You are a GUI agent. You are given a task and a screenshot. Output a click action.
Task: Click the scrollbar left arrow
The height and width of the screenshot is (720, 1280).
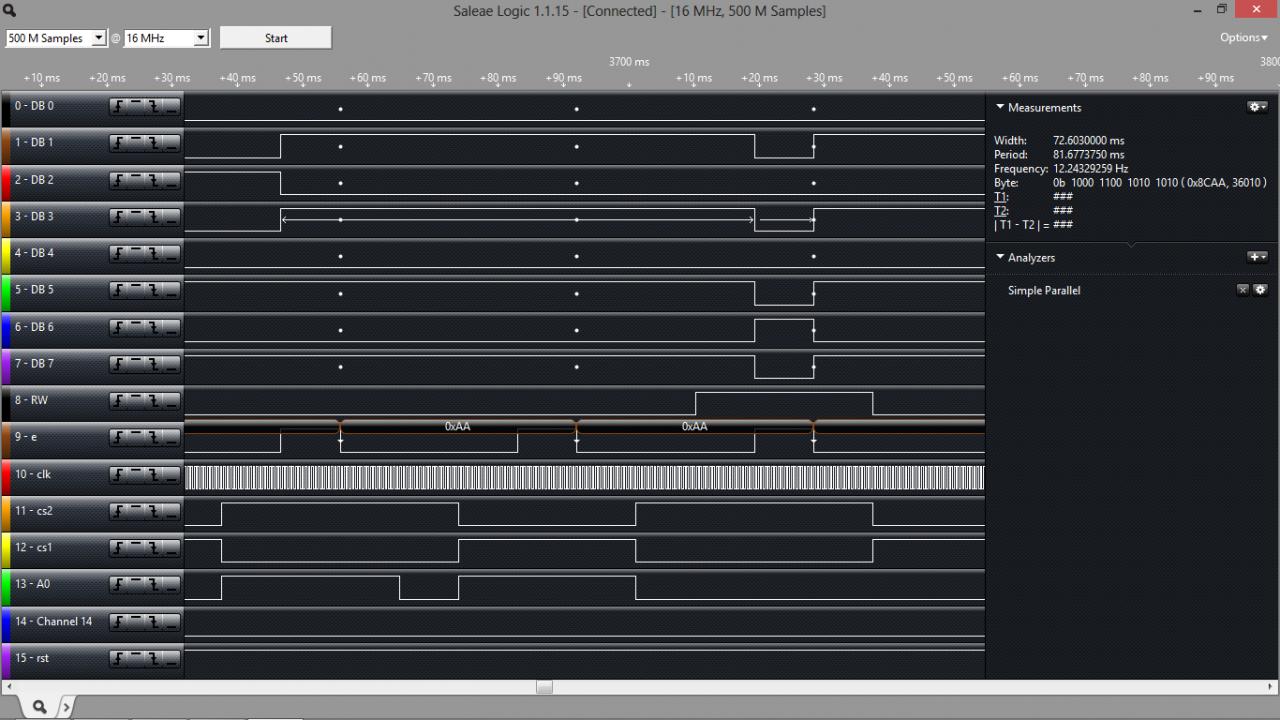7,687
